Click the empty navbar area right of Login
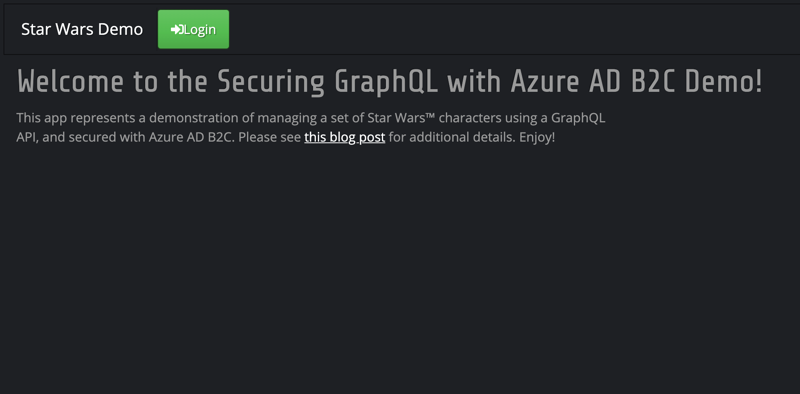 coord(510,29)
